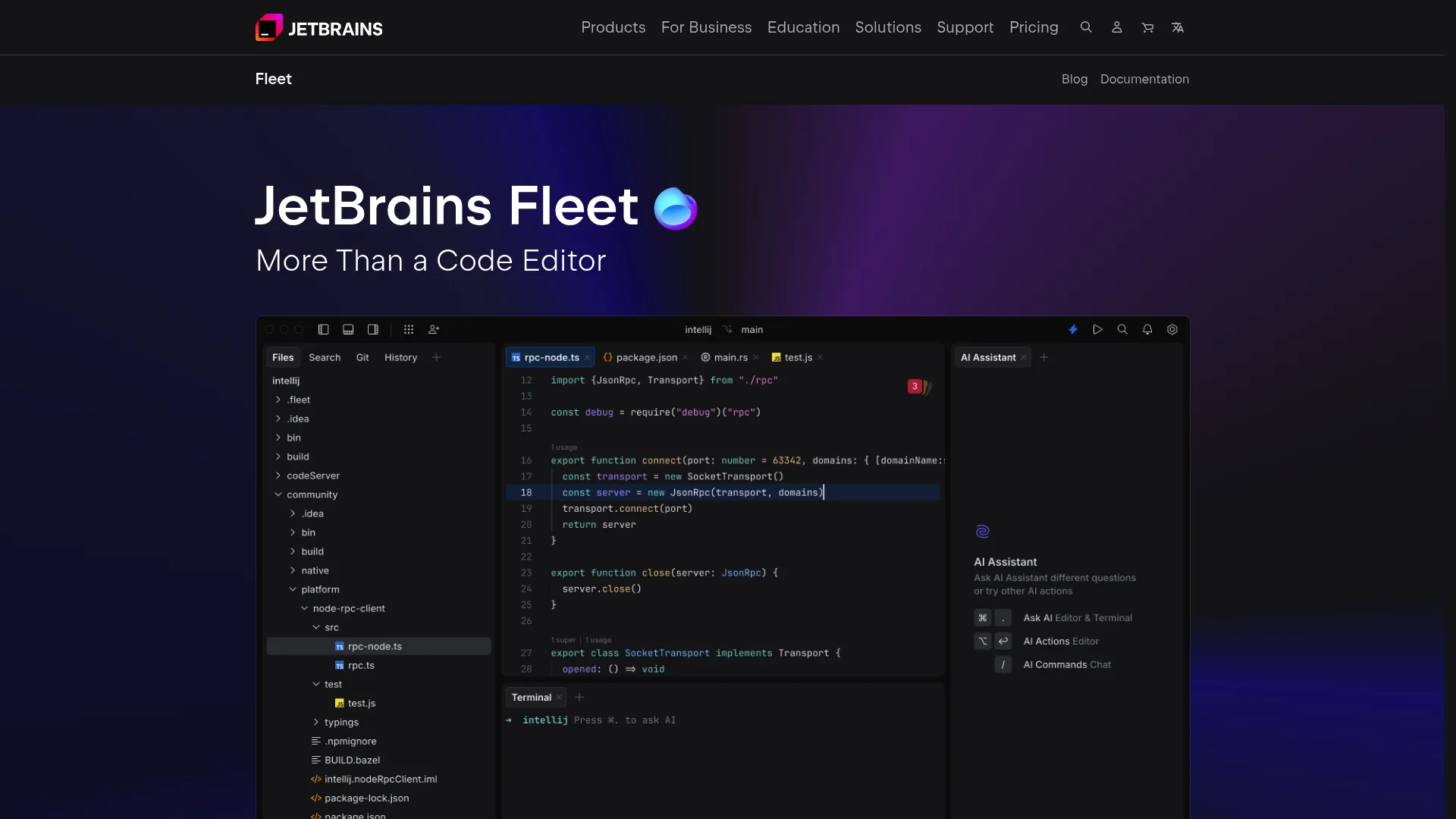1456x819 pixels.
Task: Click the branch icon next to main
Action: (x=727, y=330)
